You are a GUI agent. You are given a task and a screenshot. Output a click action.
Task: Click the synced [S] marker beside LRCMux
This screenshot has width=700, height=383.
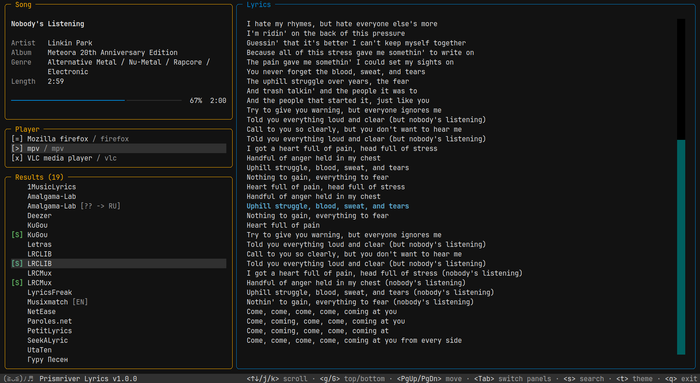(x=17, y=283)
